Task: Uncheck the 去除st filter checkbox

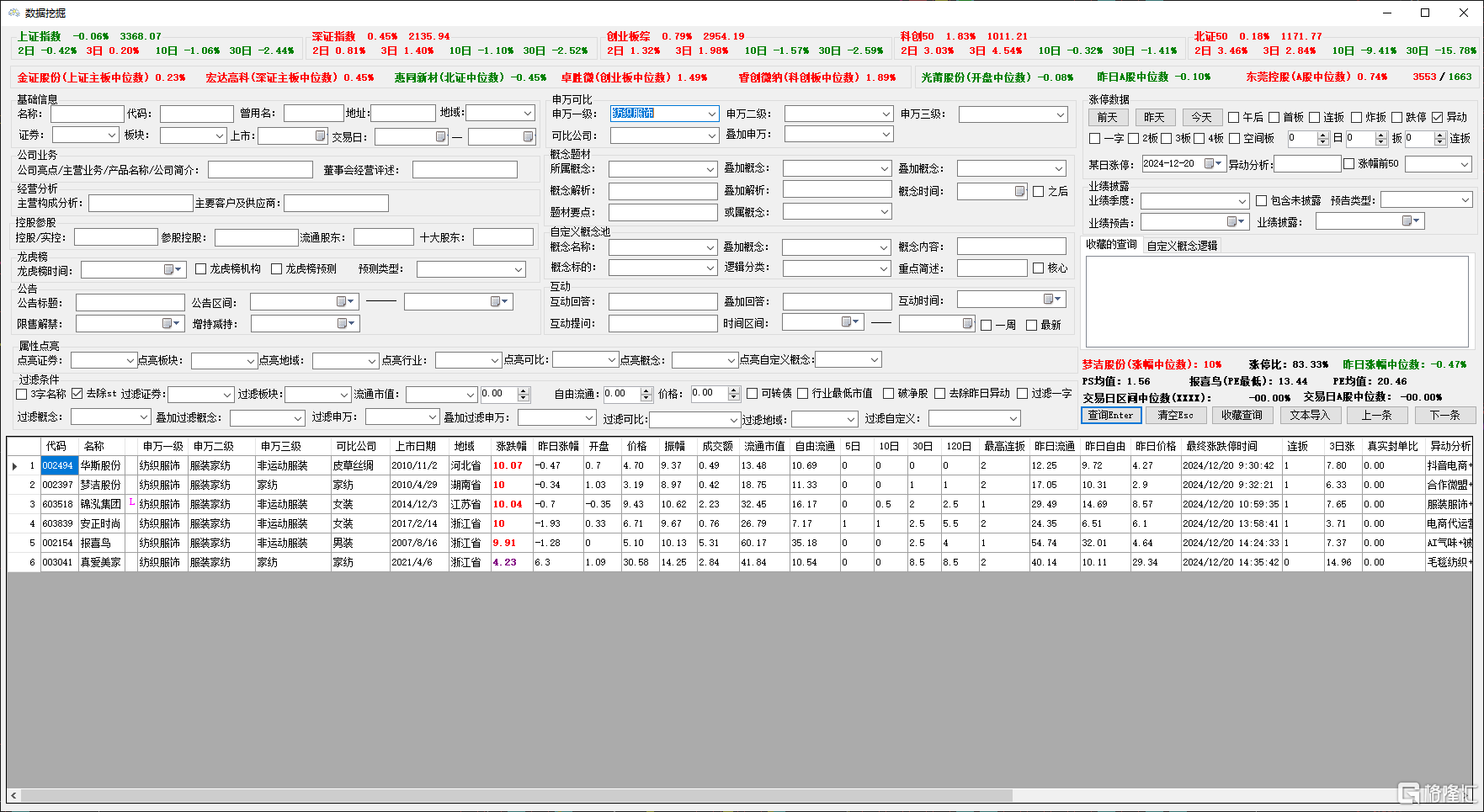Action: (x=77, y=394)
